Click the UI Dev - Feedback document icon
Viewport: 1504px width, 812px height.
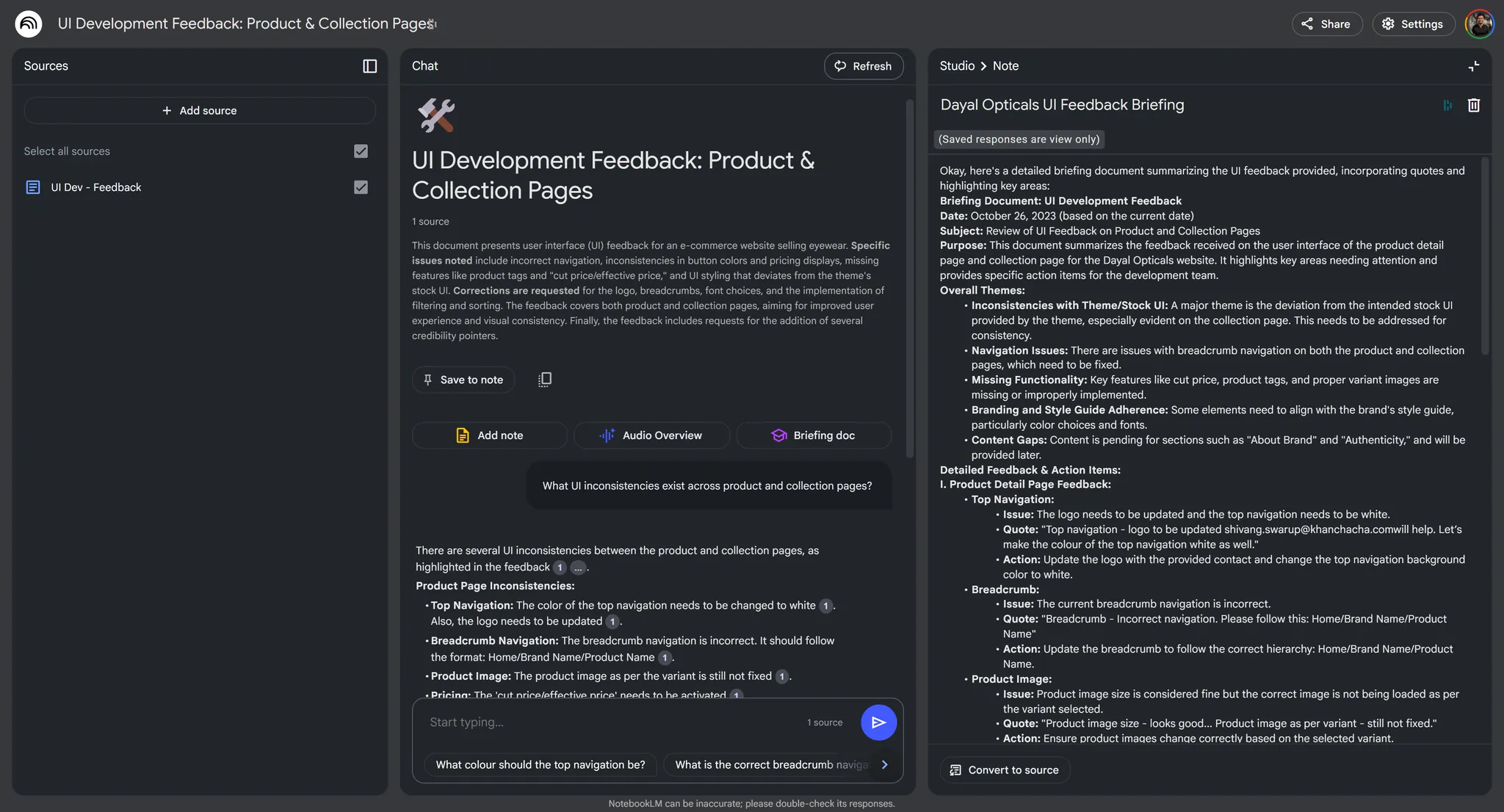click(x=33, y=187)
